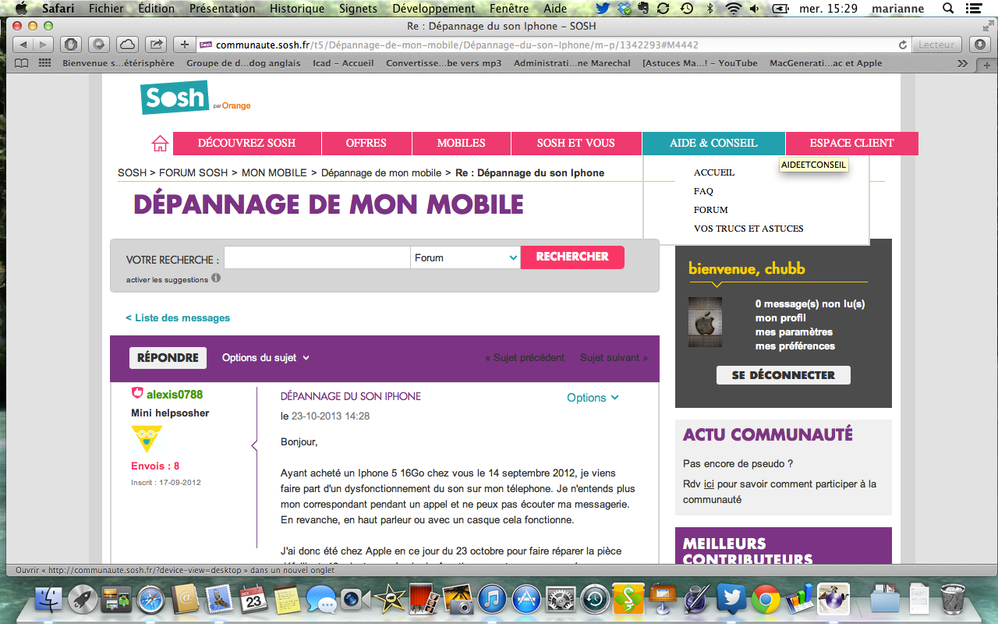The width and height of the screenshot is (998, 624).
Task: Open the Wi-Fi menu bar icon
Action: 735,9
